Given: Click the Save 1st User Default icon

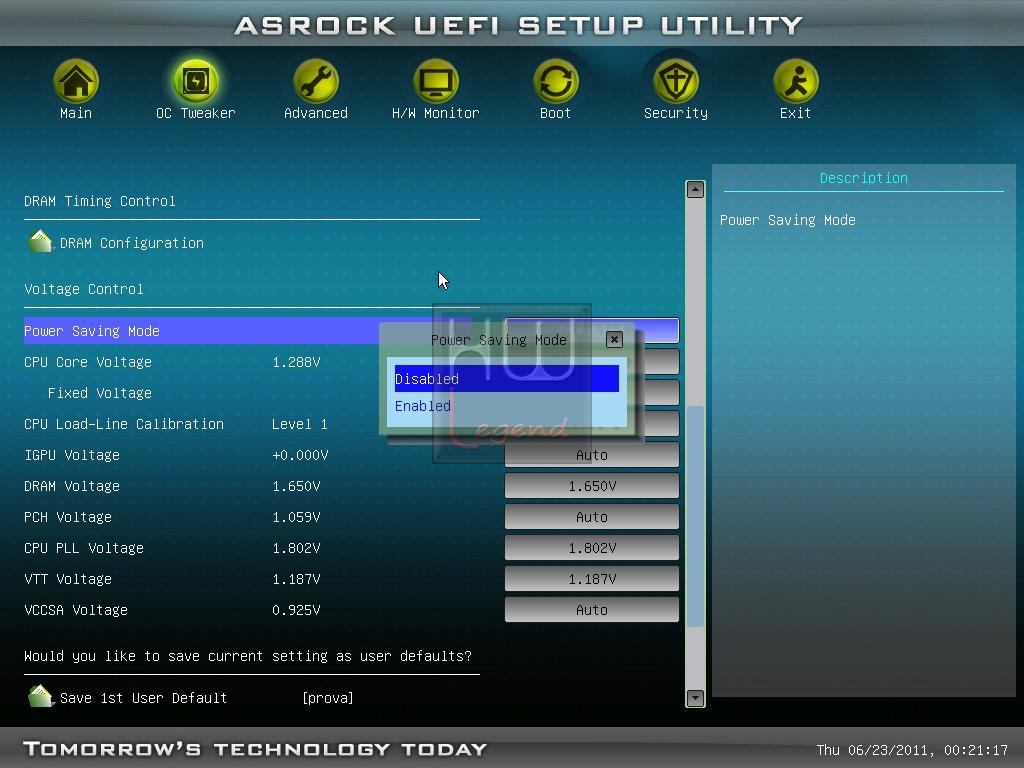Looking at the screenshot, I should (40, 697).
